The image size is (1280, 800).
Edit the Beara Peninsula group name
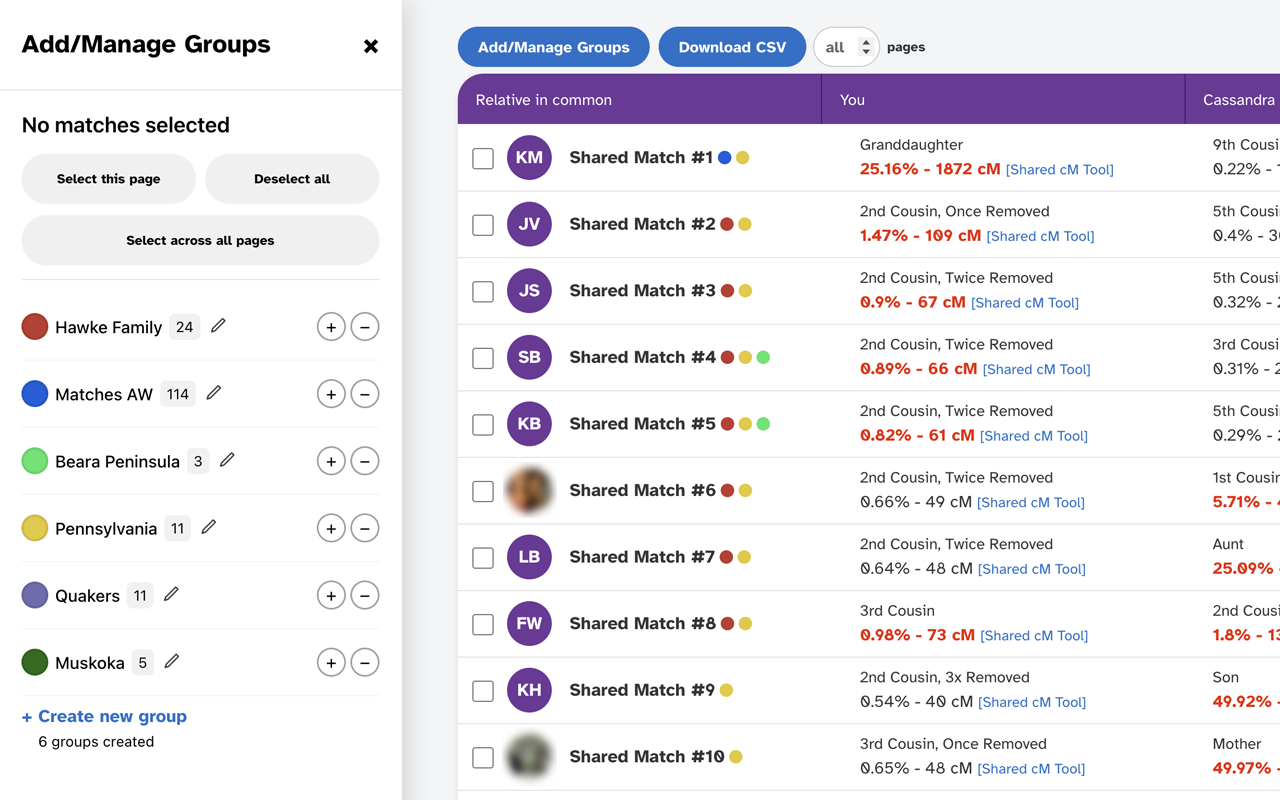(227, 459)
